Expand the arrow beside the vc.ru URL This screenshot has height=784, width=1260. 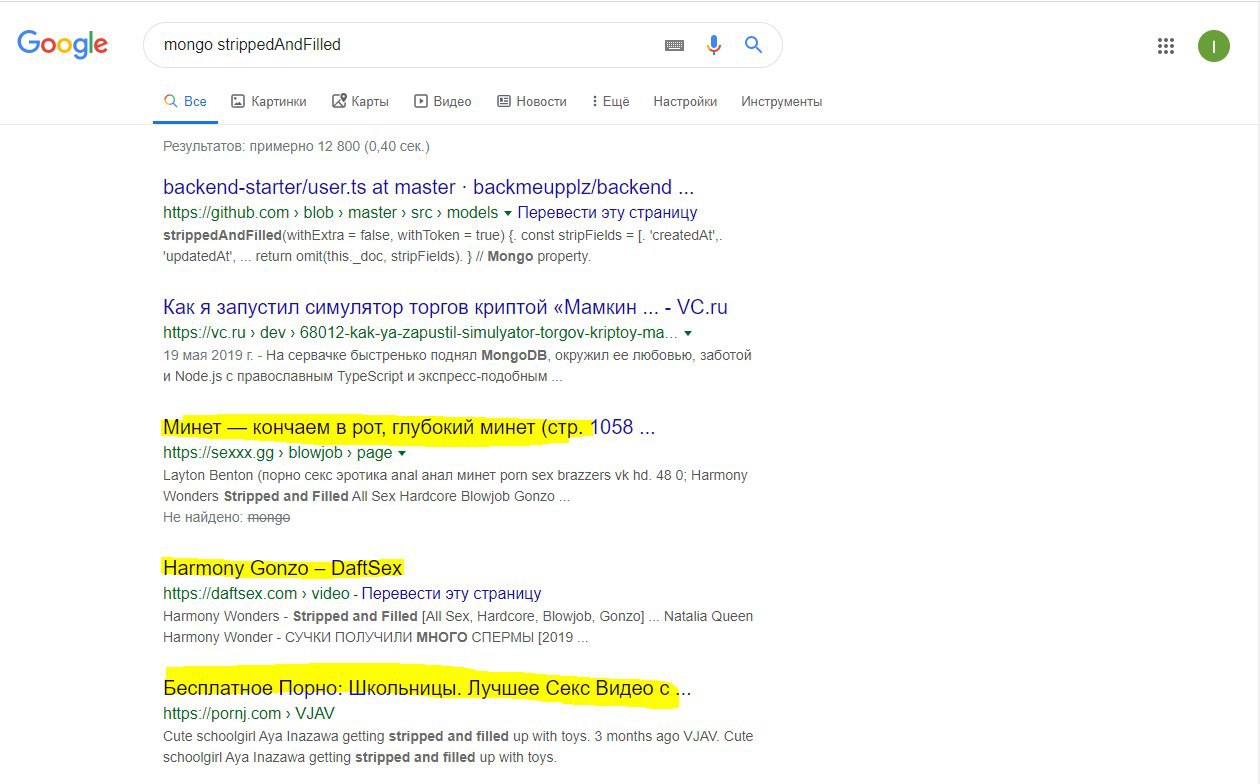688,333
